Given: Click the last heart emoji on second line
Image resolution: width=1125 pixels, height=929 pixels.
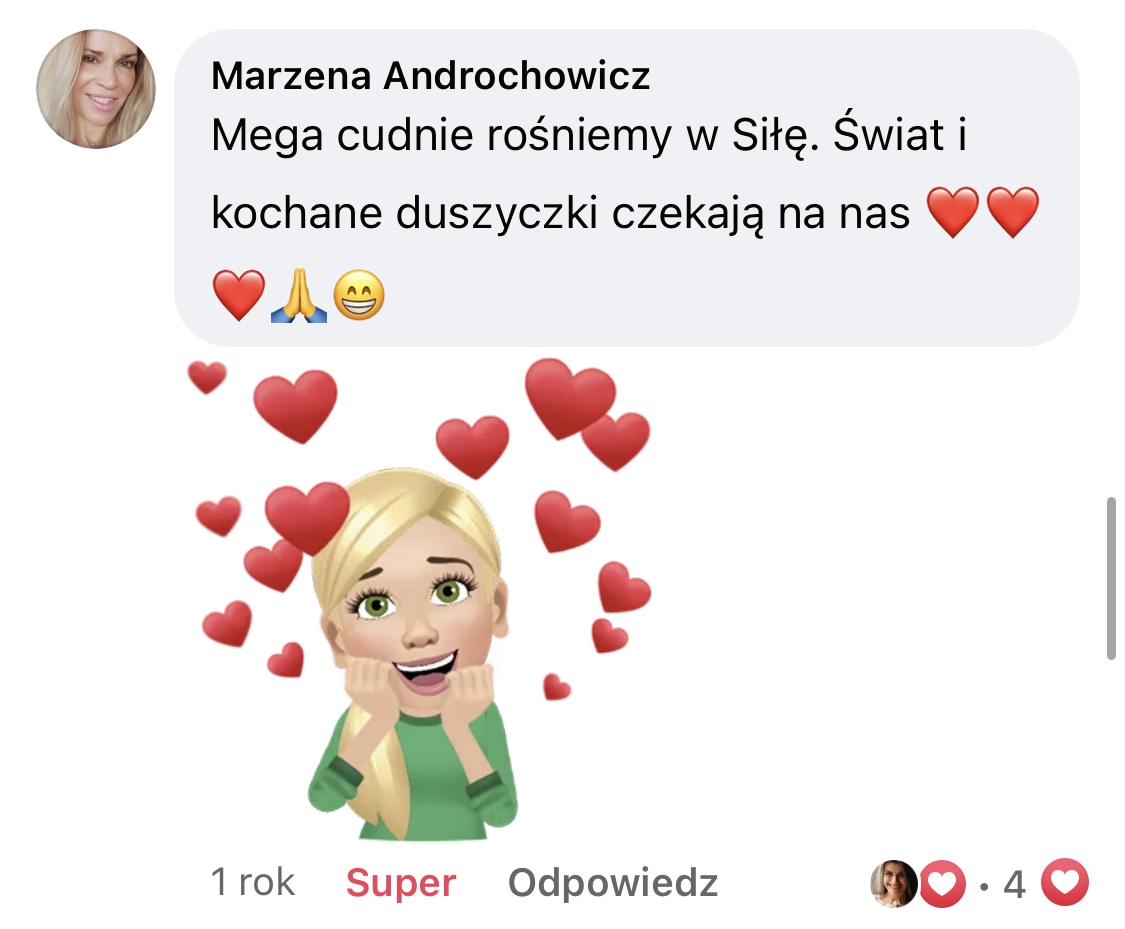Looking at the screenshot, I should 1012,212.
